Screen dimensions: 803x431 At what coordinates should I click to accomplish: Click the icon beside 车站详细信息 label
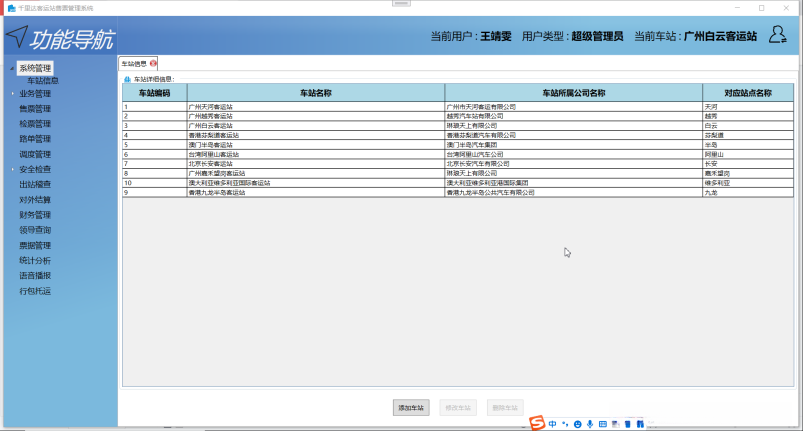[128, 79]
